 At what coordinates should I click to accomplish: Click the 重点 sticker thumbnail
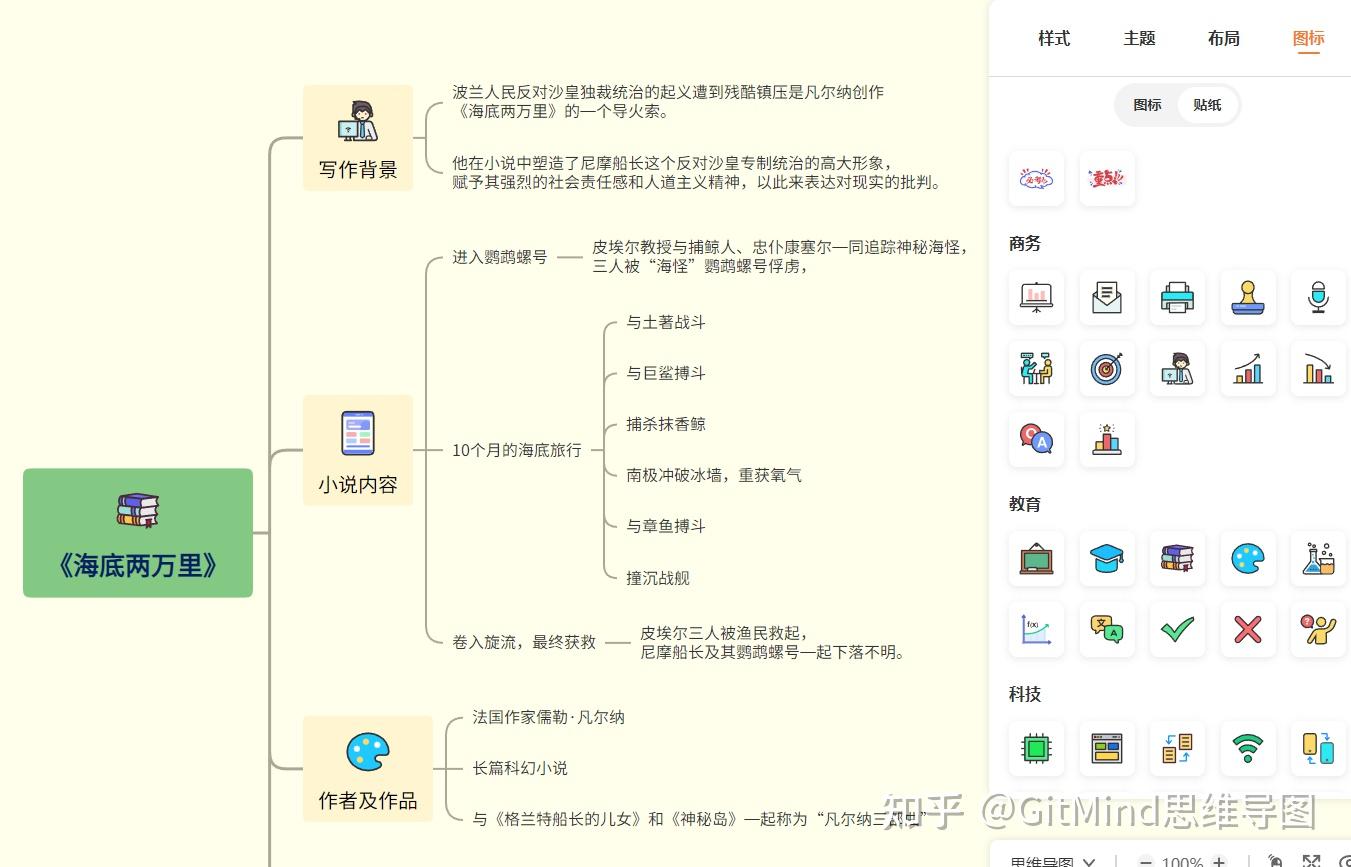1107,178
